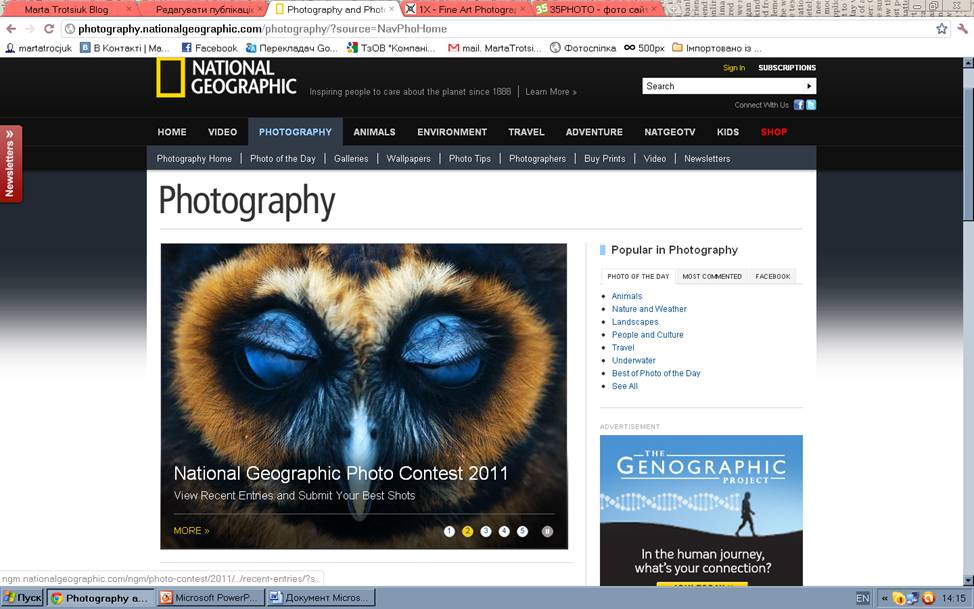
Task: Open Galleries in photography submenu
Action: (x=351, y=158)
